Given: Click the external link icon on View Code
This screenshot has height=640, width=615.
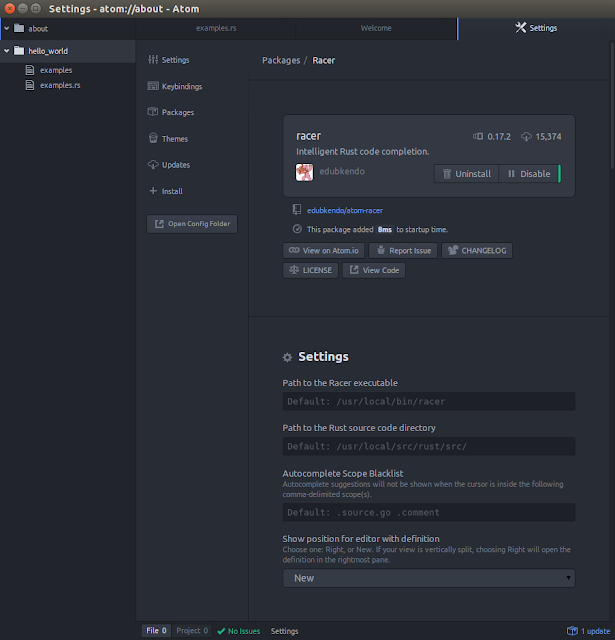Looking at the screenshot, I should [x=354, y=270].
